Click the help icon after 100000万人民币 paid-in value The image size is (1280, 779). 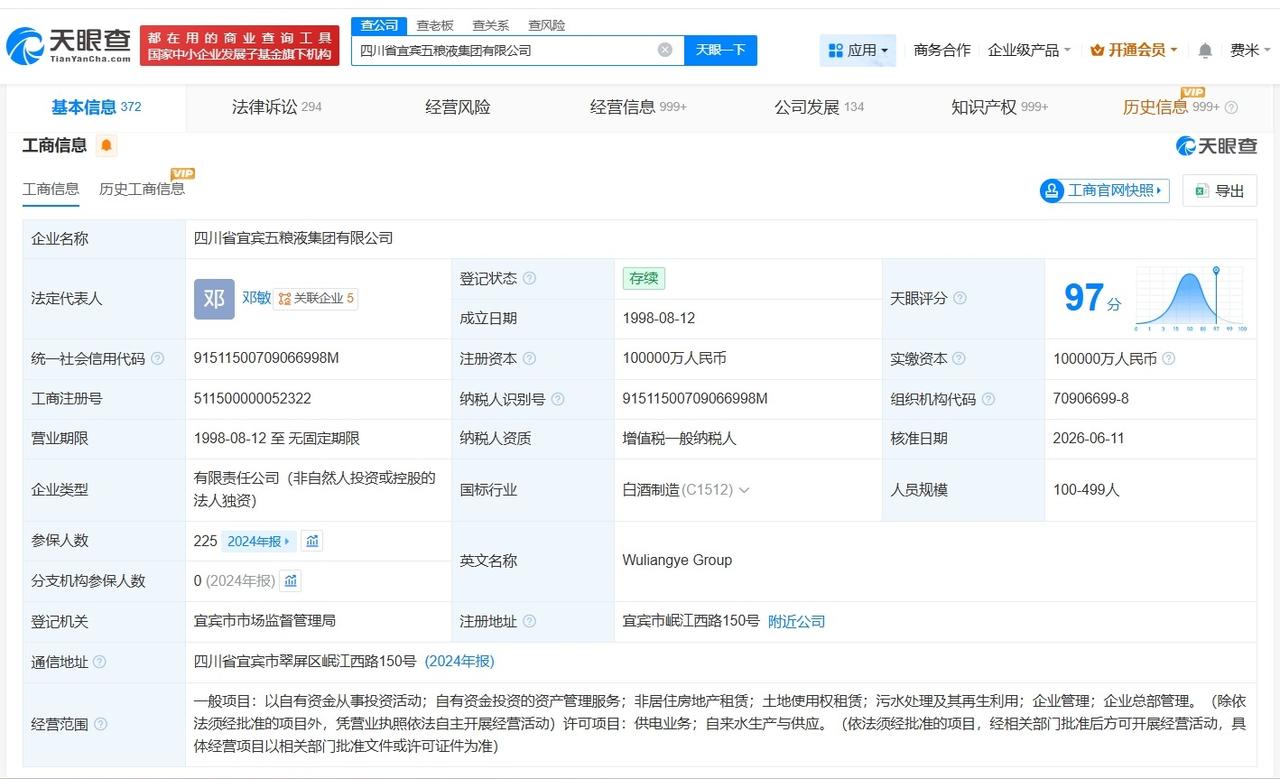point(1168,358)
